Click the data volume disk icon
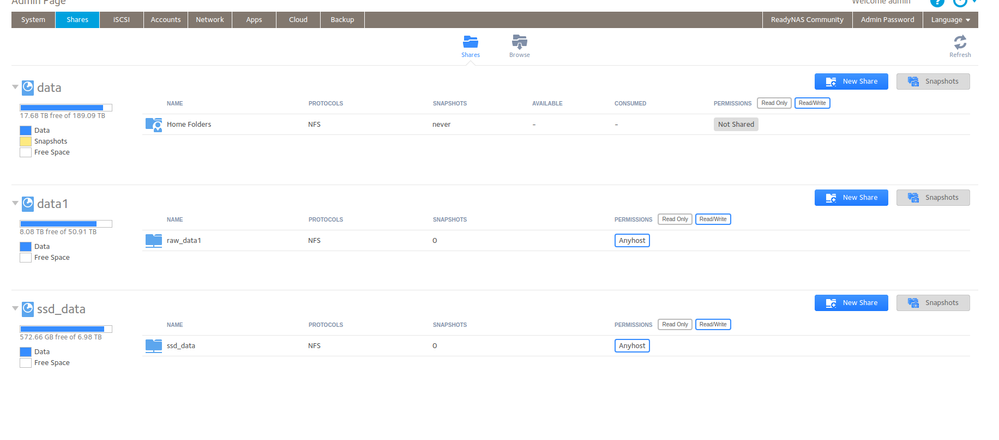This screenshot has width=999, height=440. coord(28,87)
